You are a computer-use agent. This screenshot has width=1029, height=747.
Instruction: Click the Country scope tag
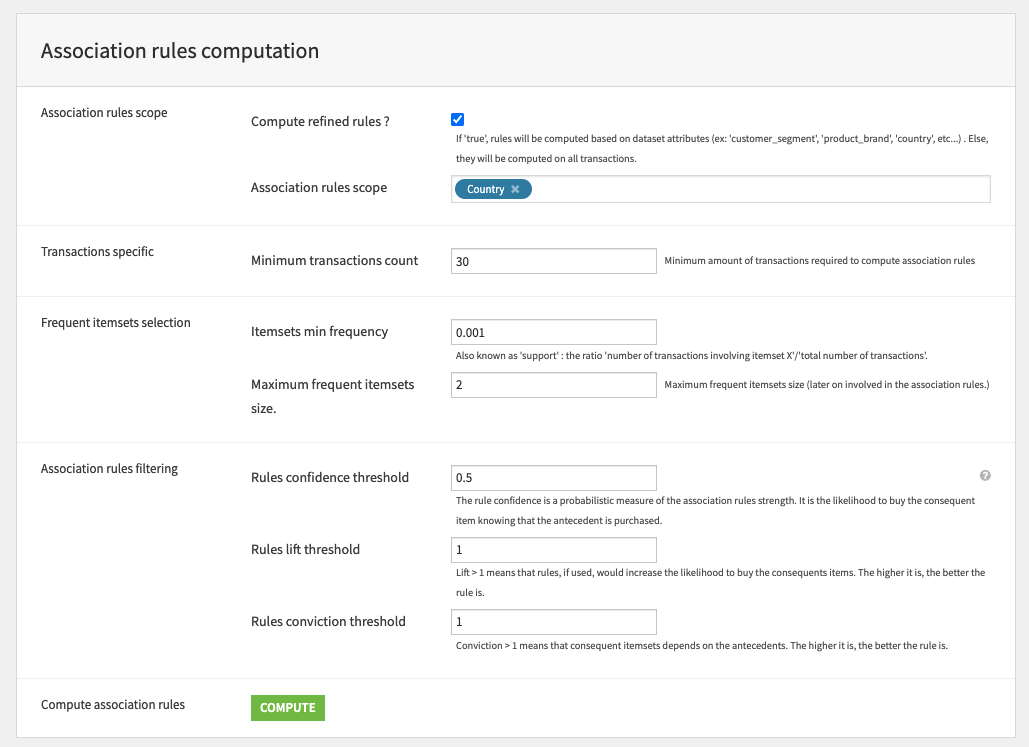[488, 188]
